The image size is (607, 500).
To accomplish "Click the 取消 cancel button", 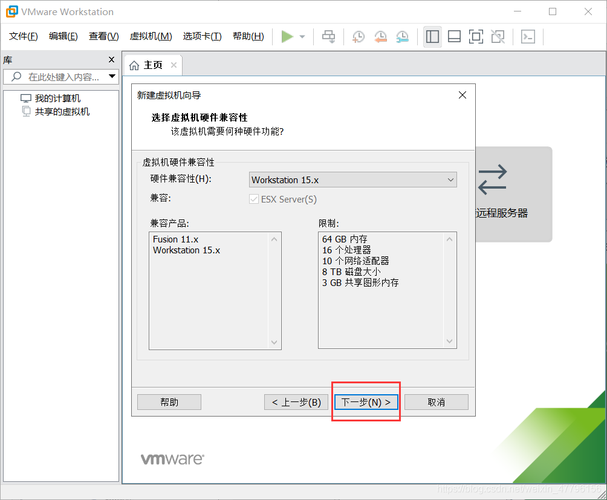I will click(x=436, y=402).
